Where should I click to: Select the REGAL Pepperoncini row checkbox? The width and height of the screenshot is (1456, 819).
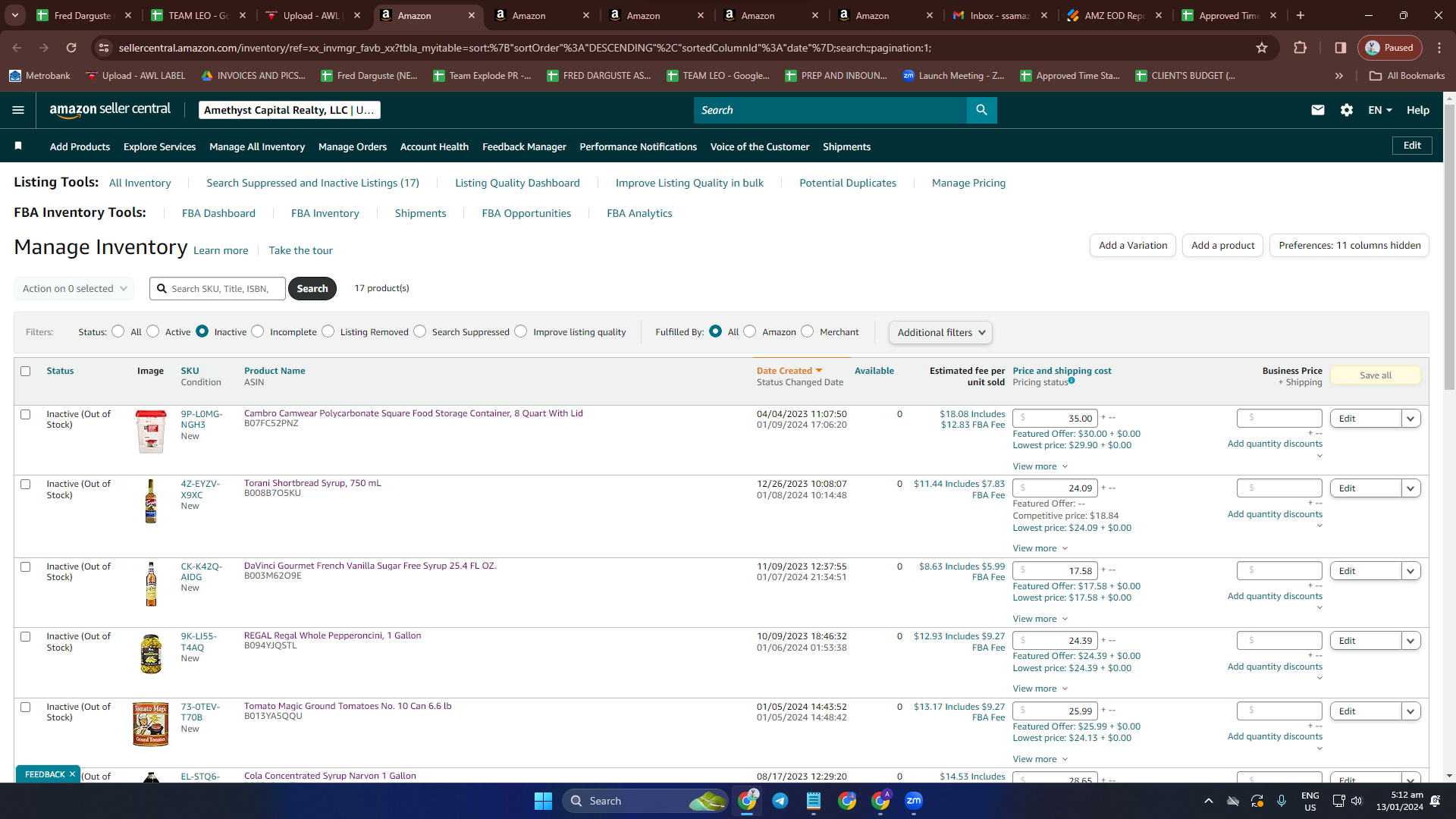point(26,637)
